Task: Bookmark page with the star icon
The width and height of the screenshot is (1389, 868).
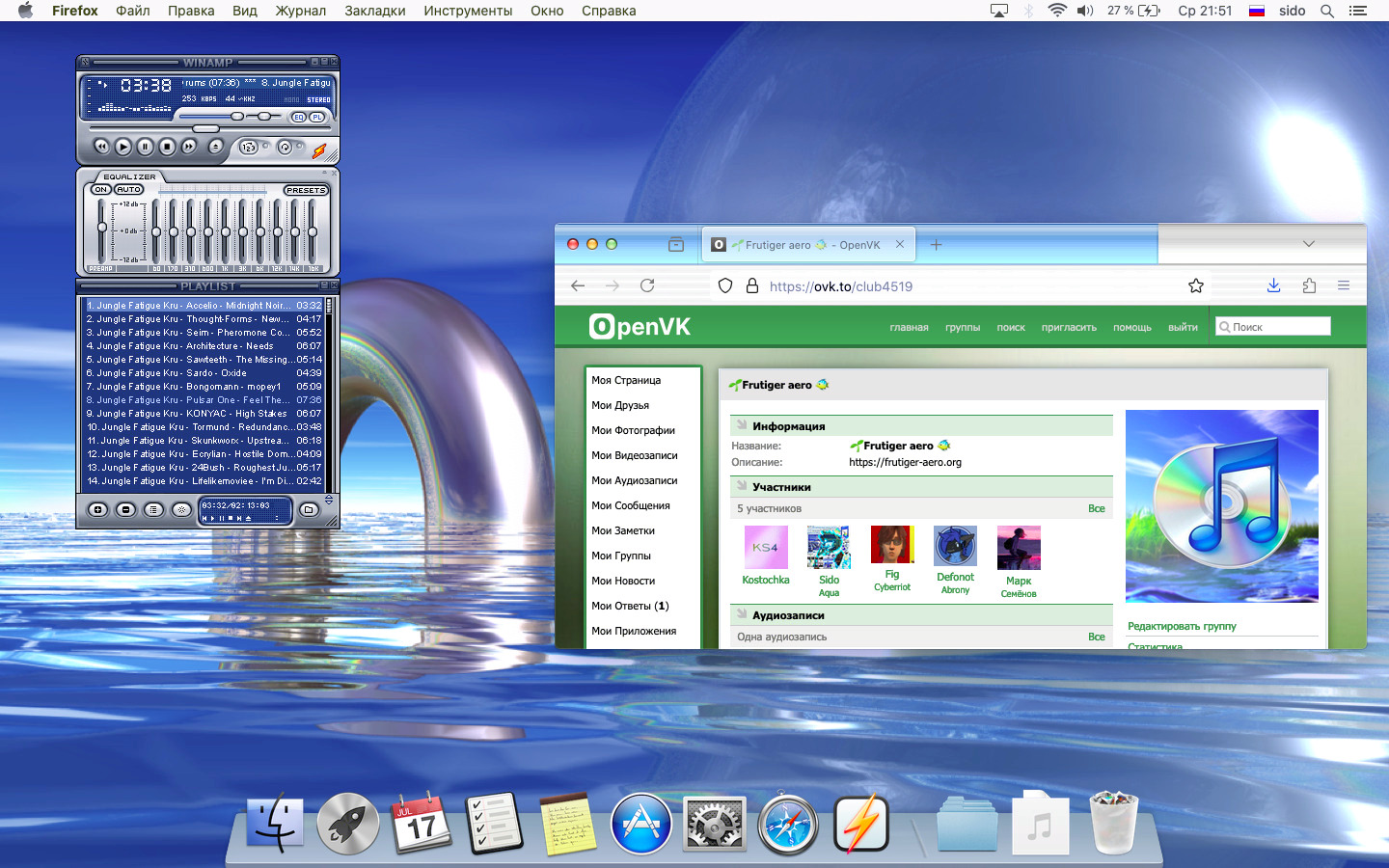Action: pos(1196,285)
